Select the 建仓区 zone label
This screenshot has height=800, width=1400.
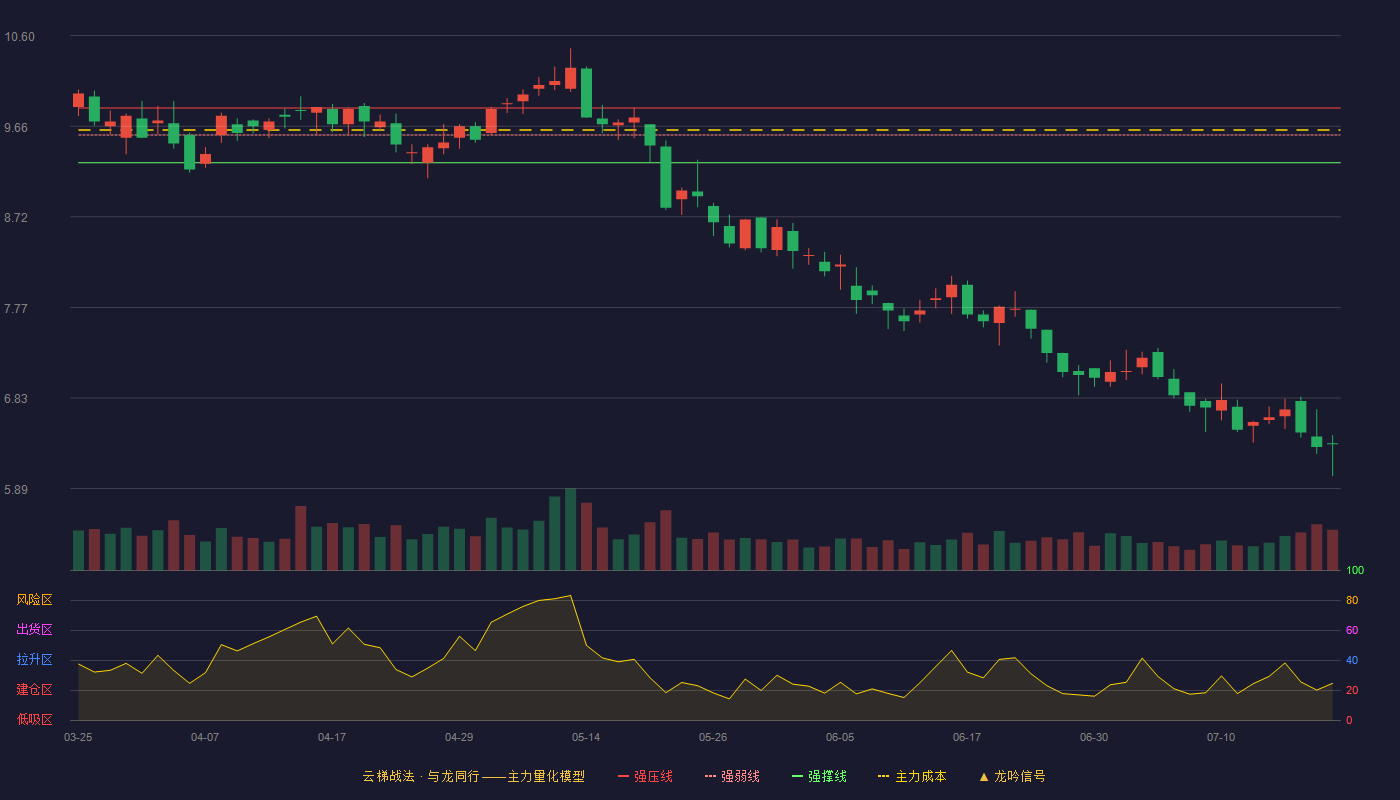[x=34, y=690]
